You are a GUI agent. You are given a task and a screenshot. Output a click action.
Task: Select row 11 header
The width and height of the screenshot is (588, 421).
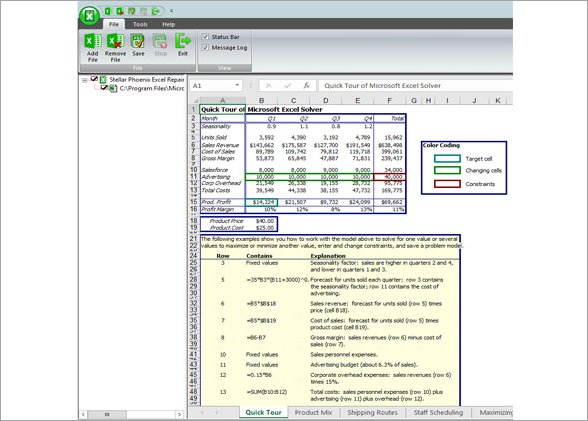coord(194,177)
